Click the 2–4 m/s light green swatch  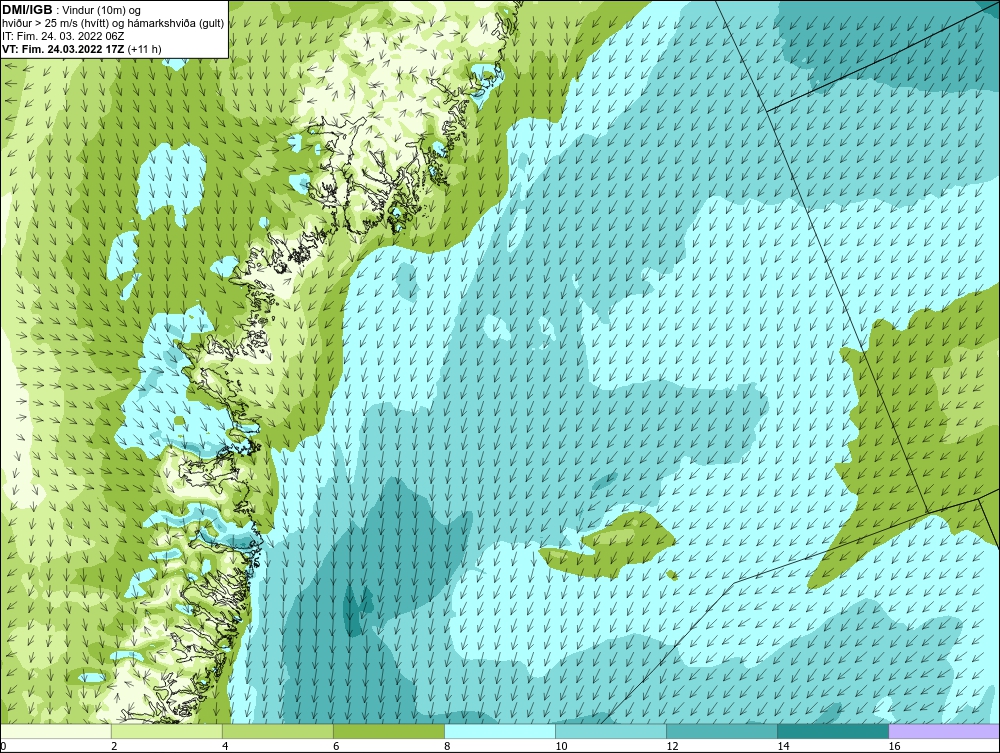click(x=167, y=731)
